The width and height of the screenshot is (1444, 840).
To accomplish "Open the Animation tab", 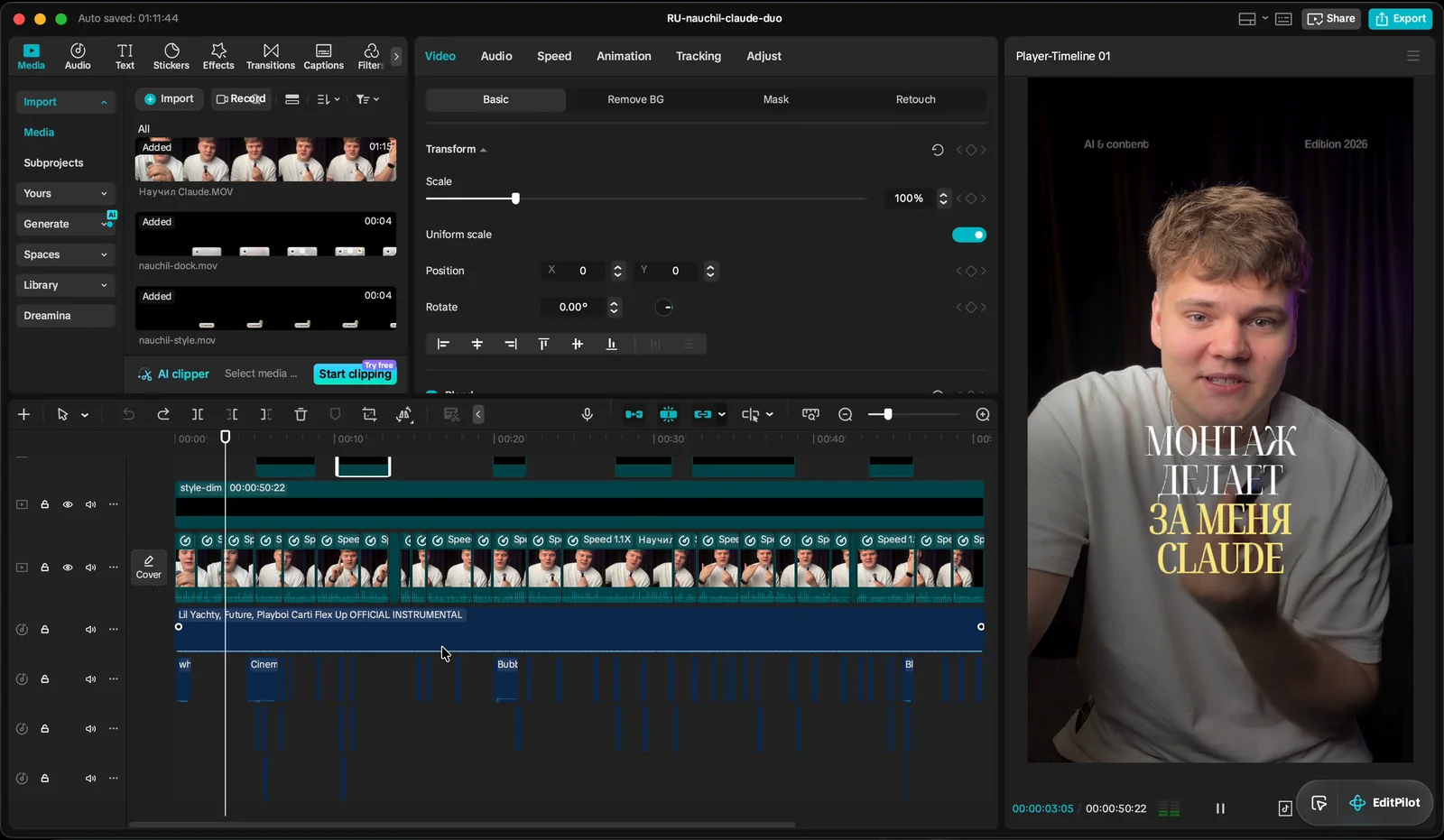I will (624, 56).
